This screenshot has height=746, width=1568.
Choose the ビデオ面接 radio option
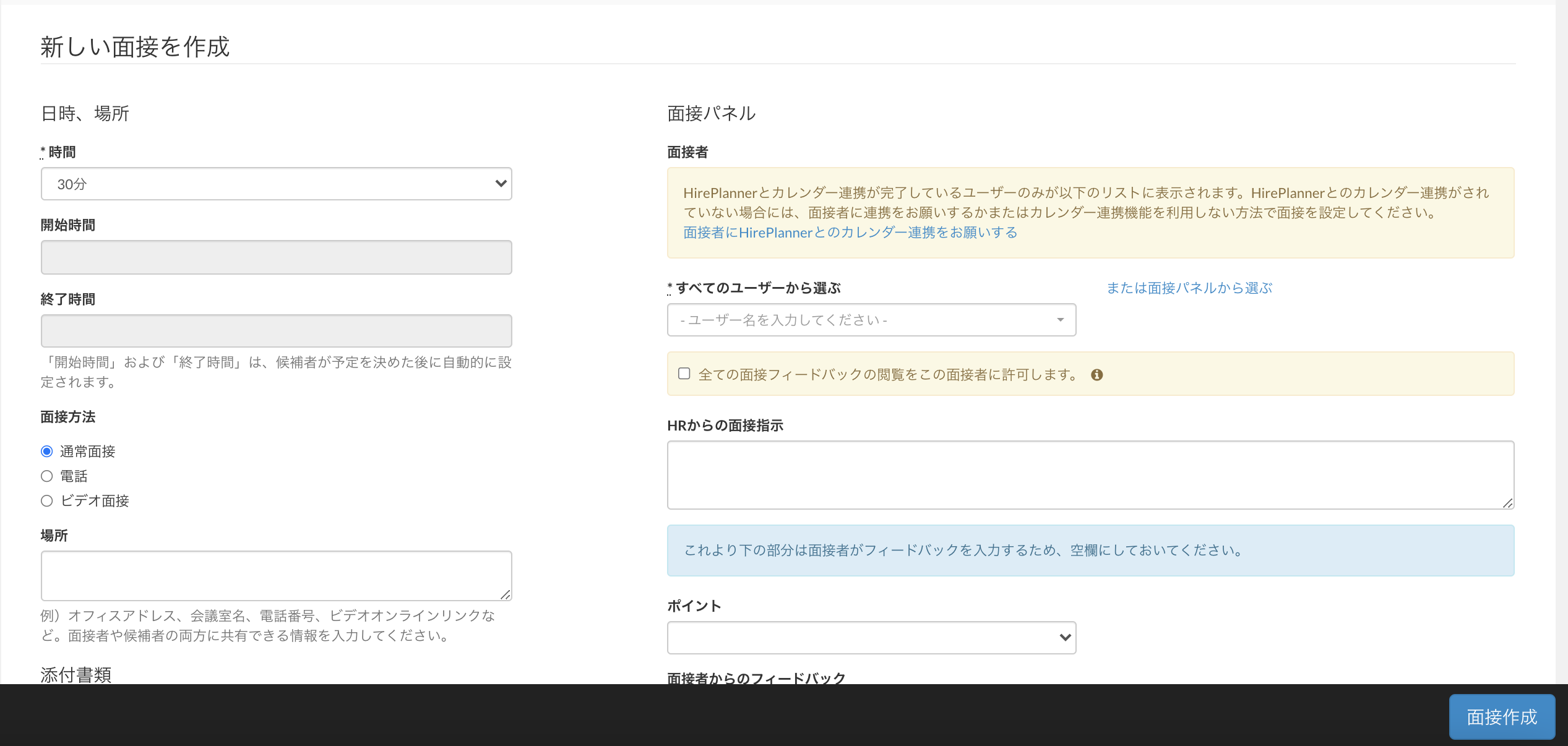(x=47, y=501)
